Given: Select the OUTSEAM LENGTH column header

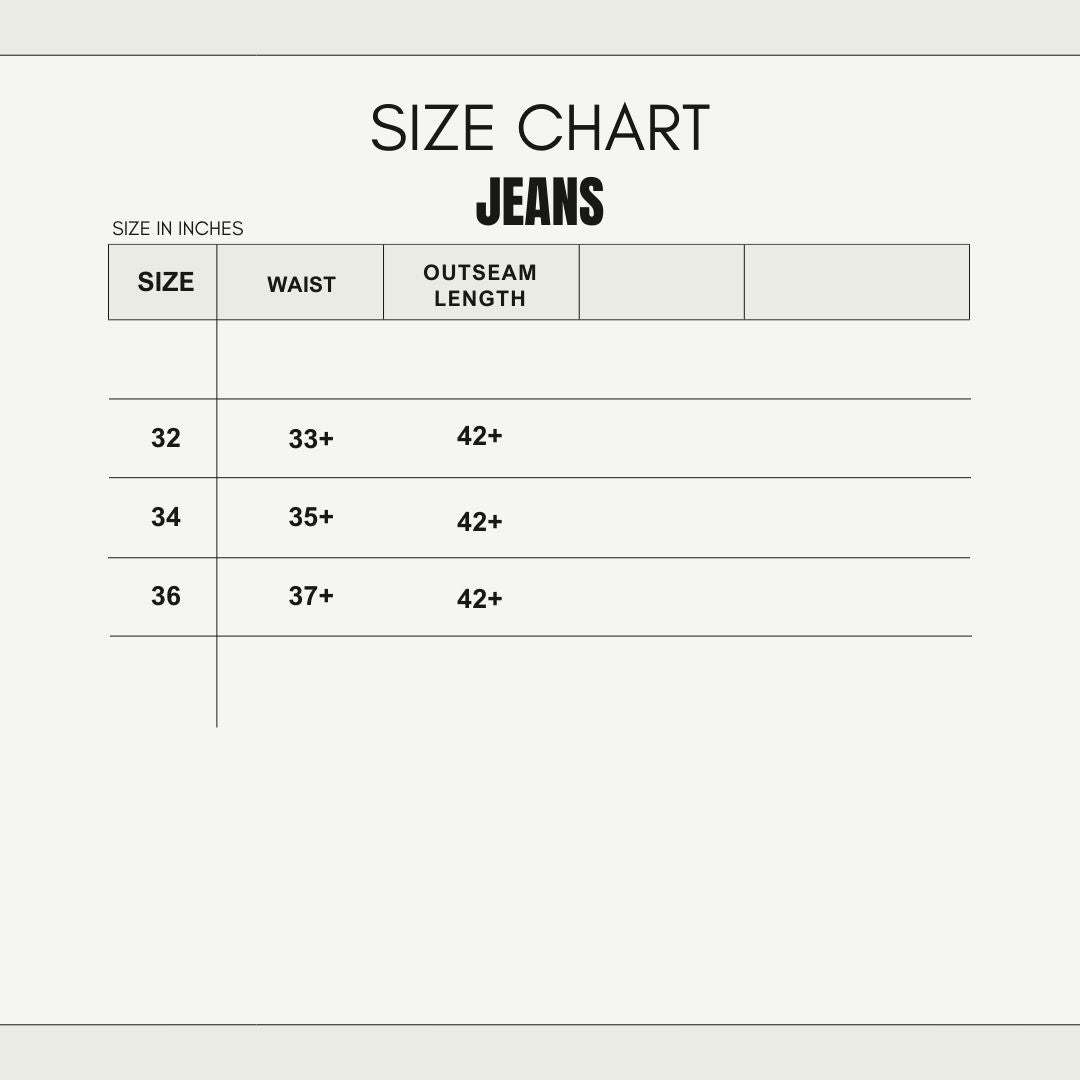Looking at the screenshot, I should [480, 285].
